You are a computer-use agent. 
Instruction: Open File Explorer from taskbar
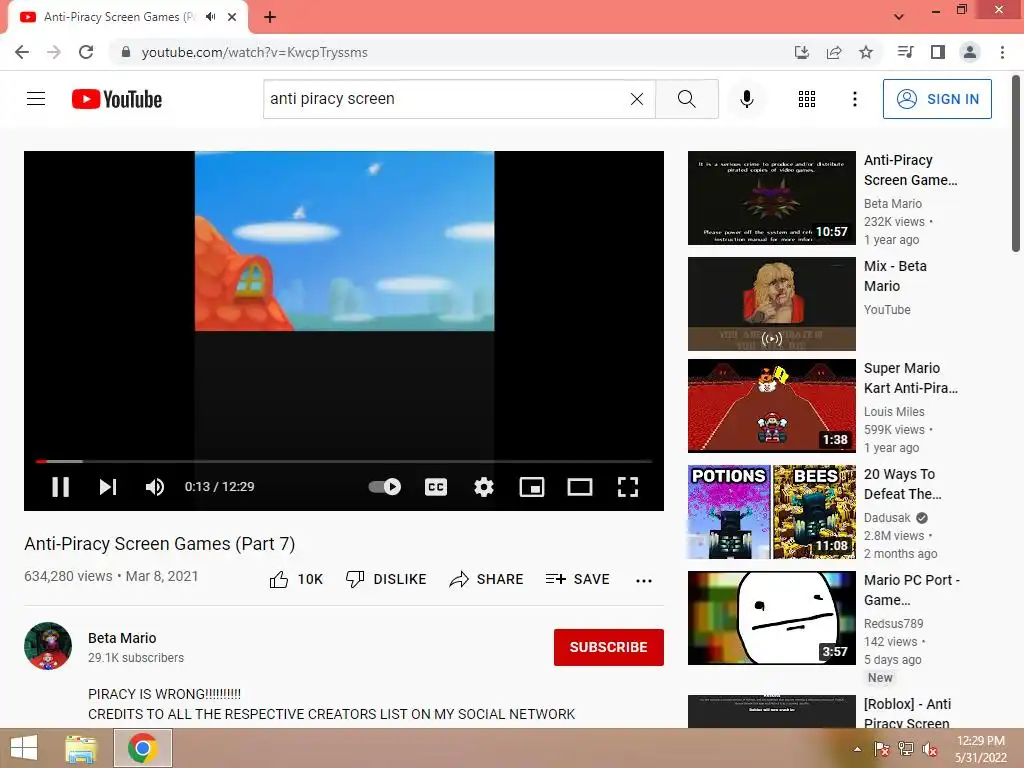(x=81, y=748)
